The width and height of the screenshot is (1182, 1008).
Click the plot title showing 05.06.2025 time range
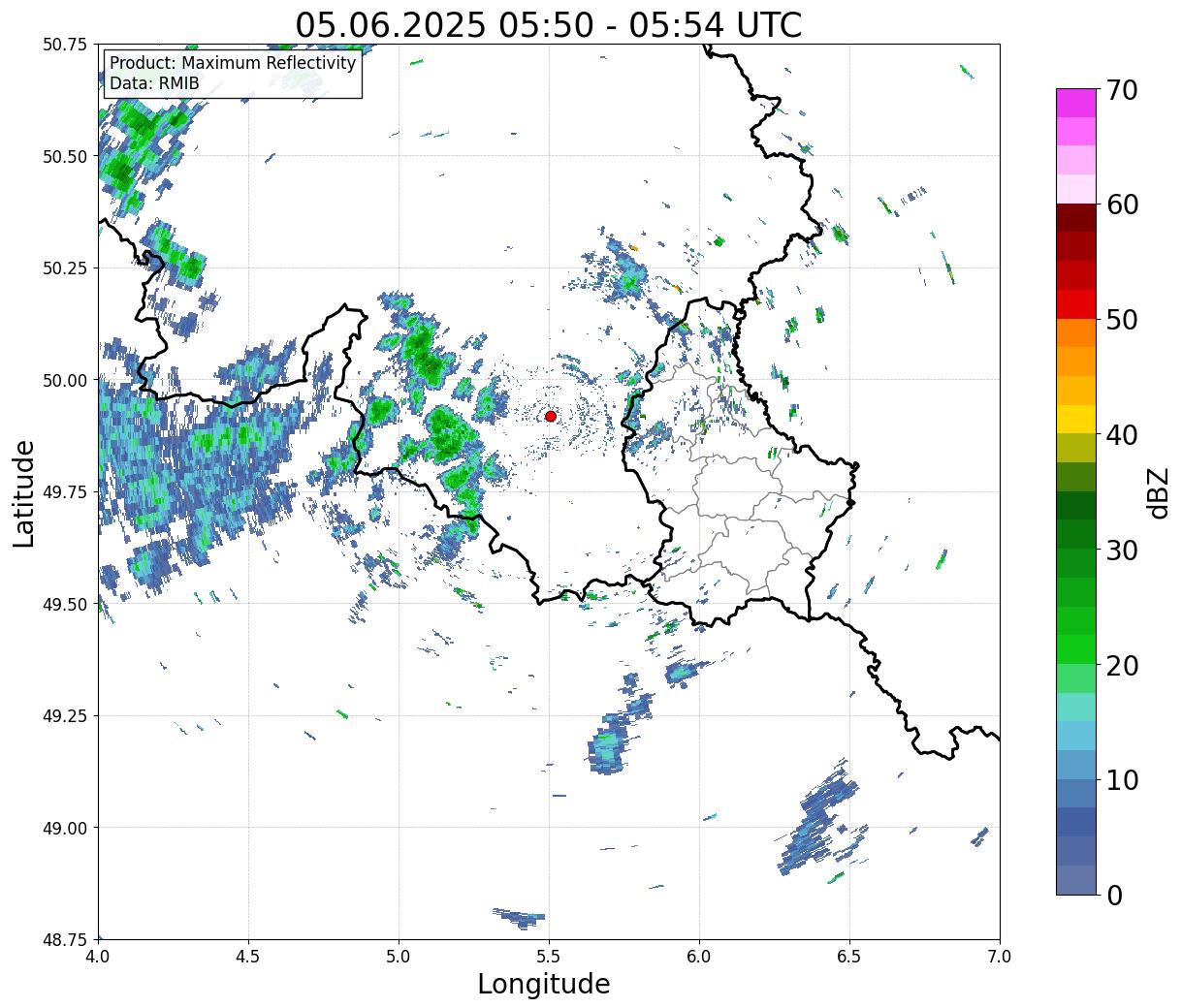coord(549,24)
